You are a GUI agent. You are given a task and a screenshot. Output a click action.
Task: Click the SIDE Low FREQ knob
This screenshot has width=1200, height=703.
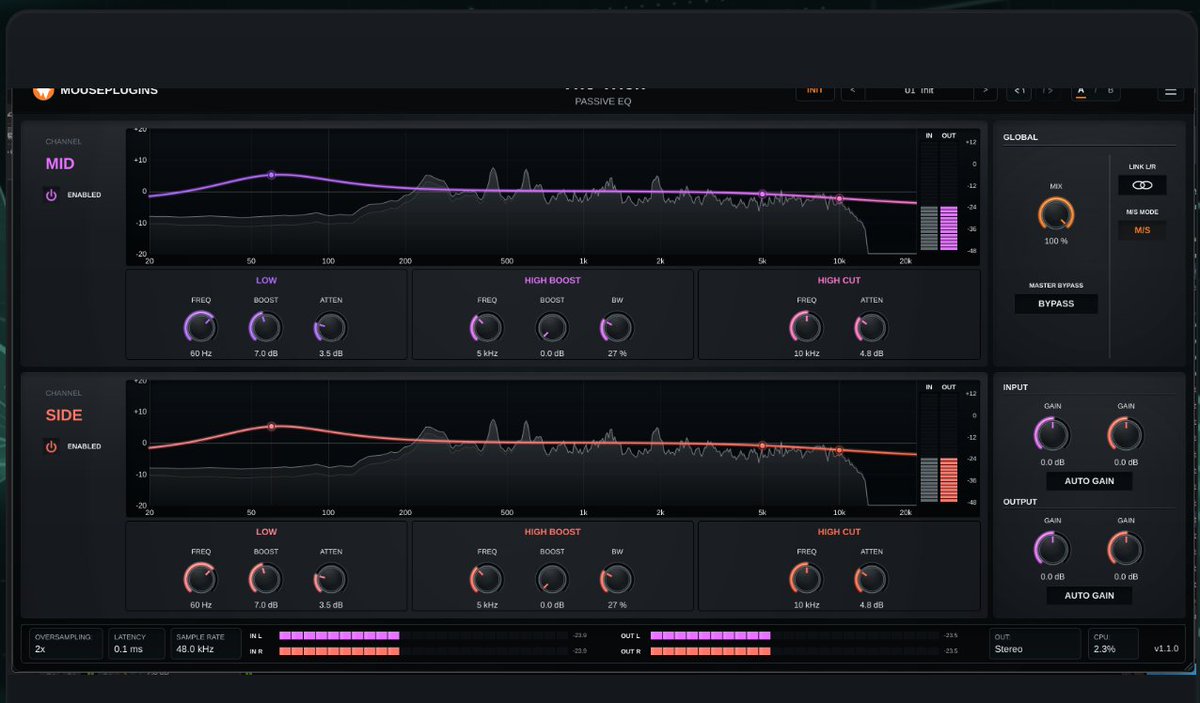[x=201, y=578]
